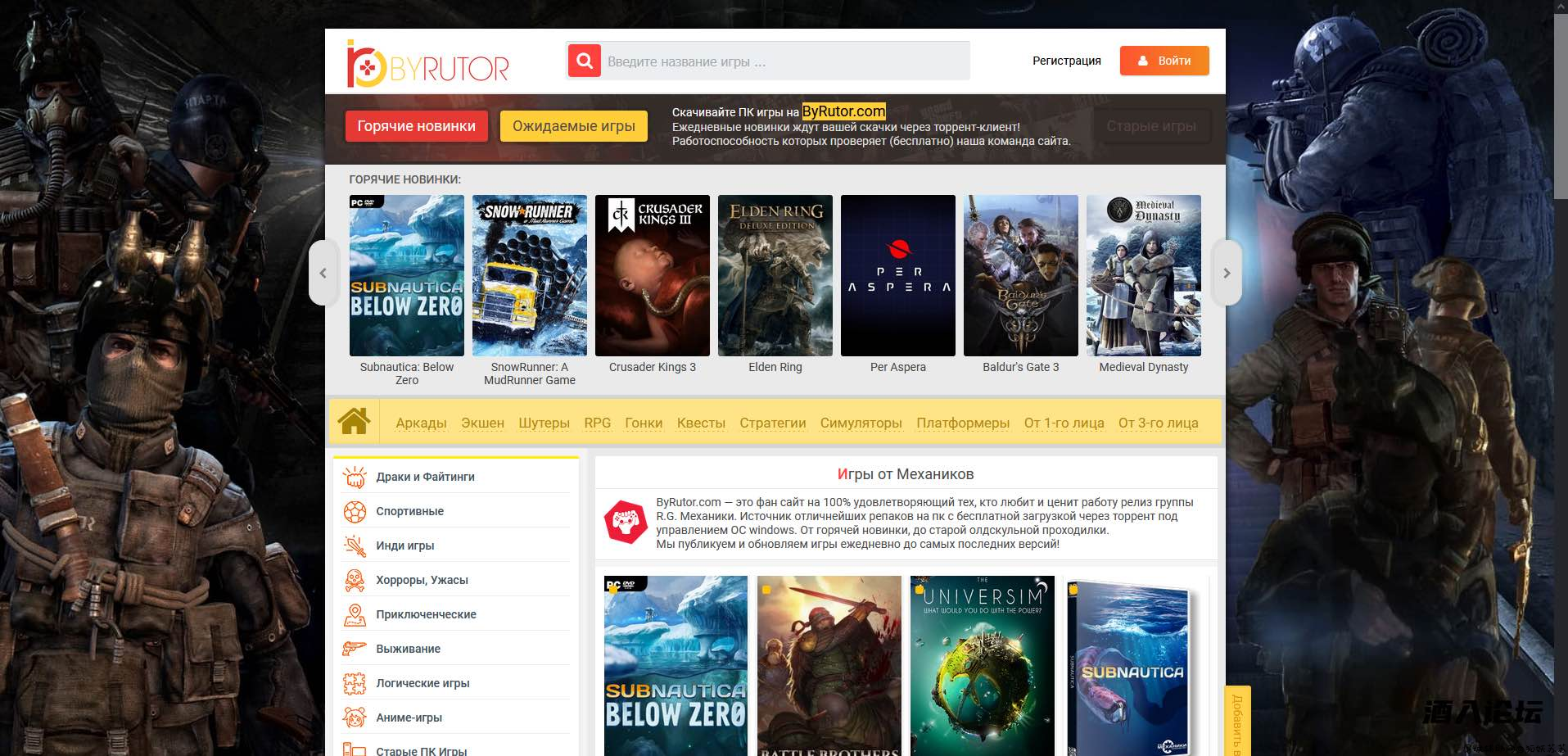The height and width of the screenshot is (756, 1568).
Task: Click the survival gun icon
Action: click(x=355, y=649)
